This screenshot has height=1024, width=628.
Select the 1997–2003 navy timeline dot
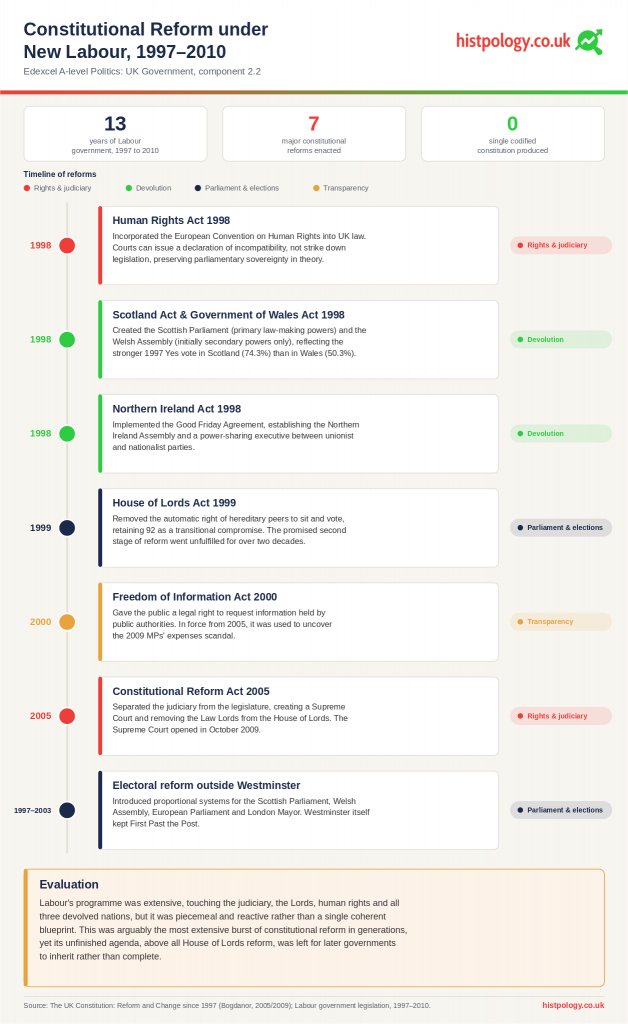click(67, 810)
